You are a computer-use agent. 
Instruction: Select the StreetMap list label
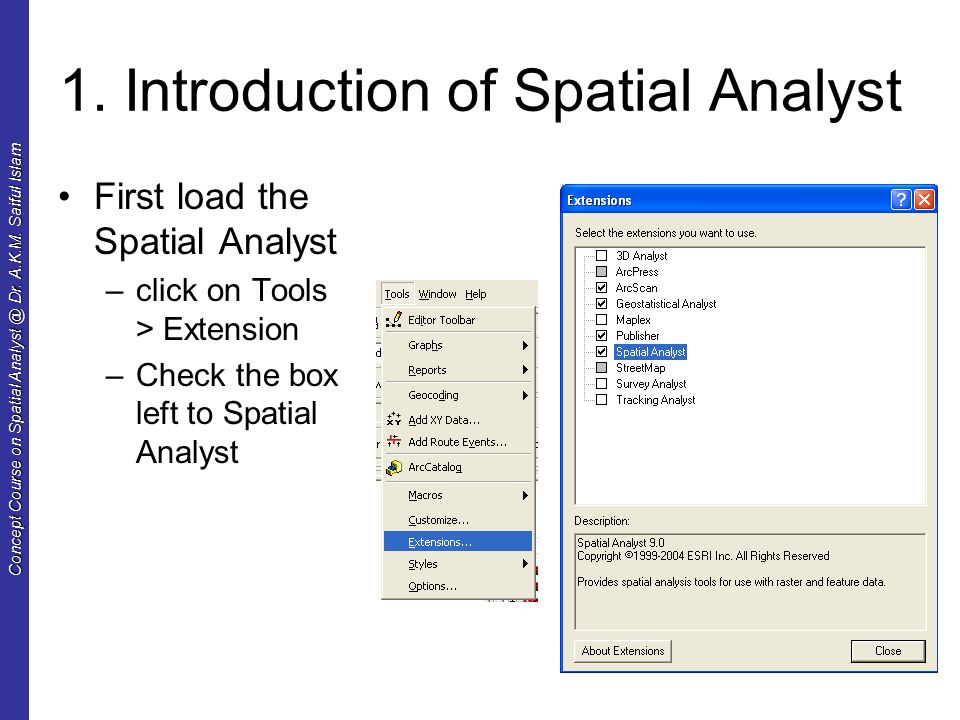[640, 367]
